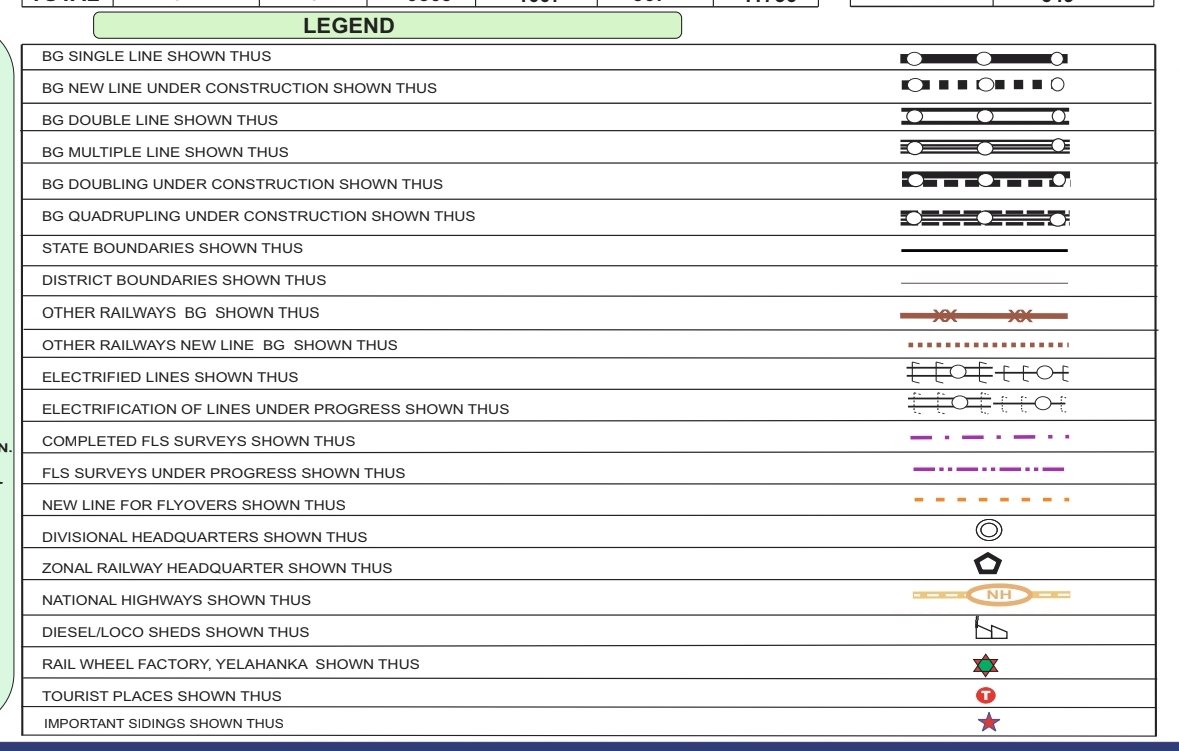This screenshot has width=1179, height=751.
Task: Select 'ELECTRIFIED LINES SHOWN THUS' text
Action: coord(170,377)
